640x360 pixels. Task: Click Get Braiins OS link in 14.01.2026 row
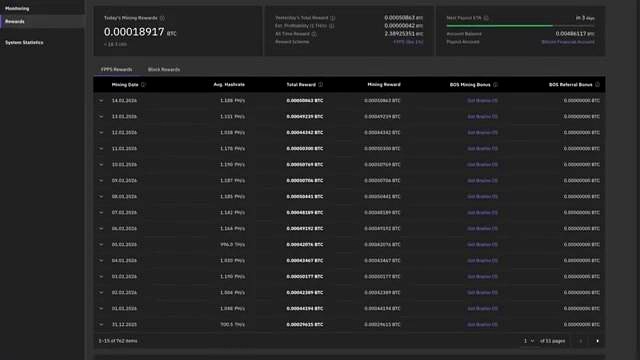pyautogui.click(x=482, y=100)
